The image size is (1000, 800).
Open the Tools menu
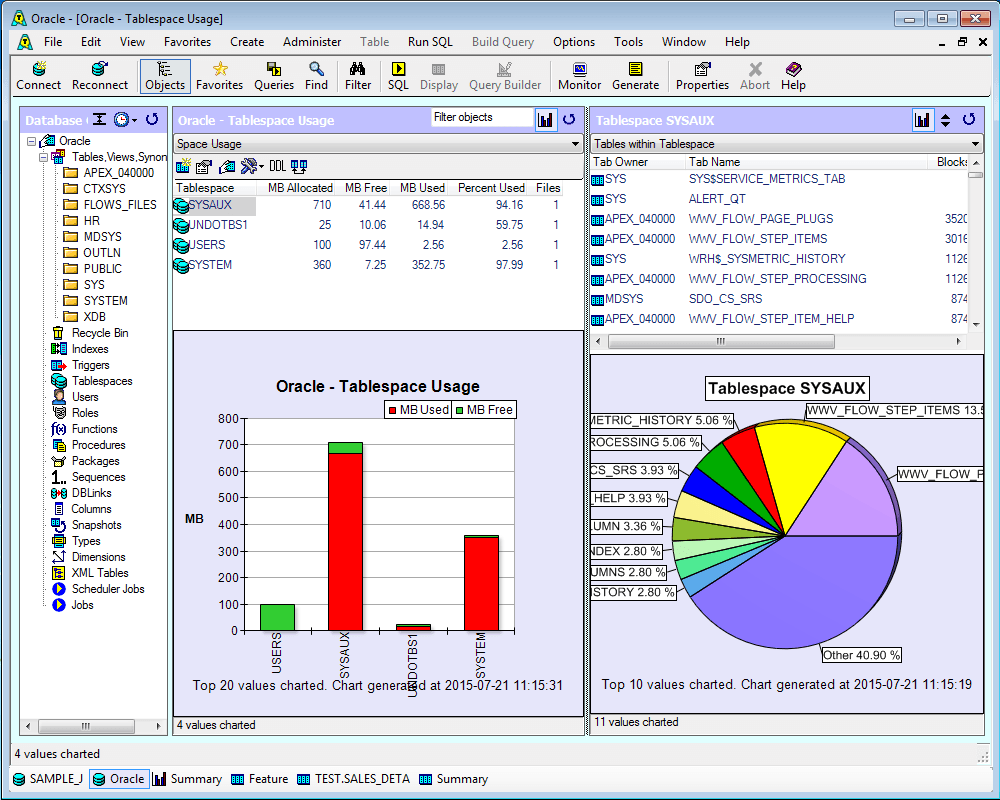[x=628, y=42]
